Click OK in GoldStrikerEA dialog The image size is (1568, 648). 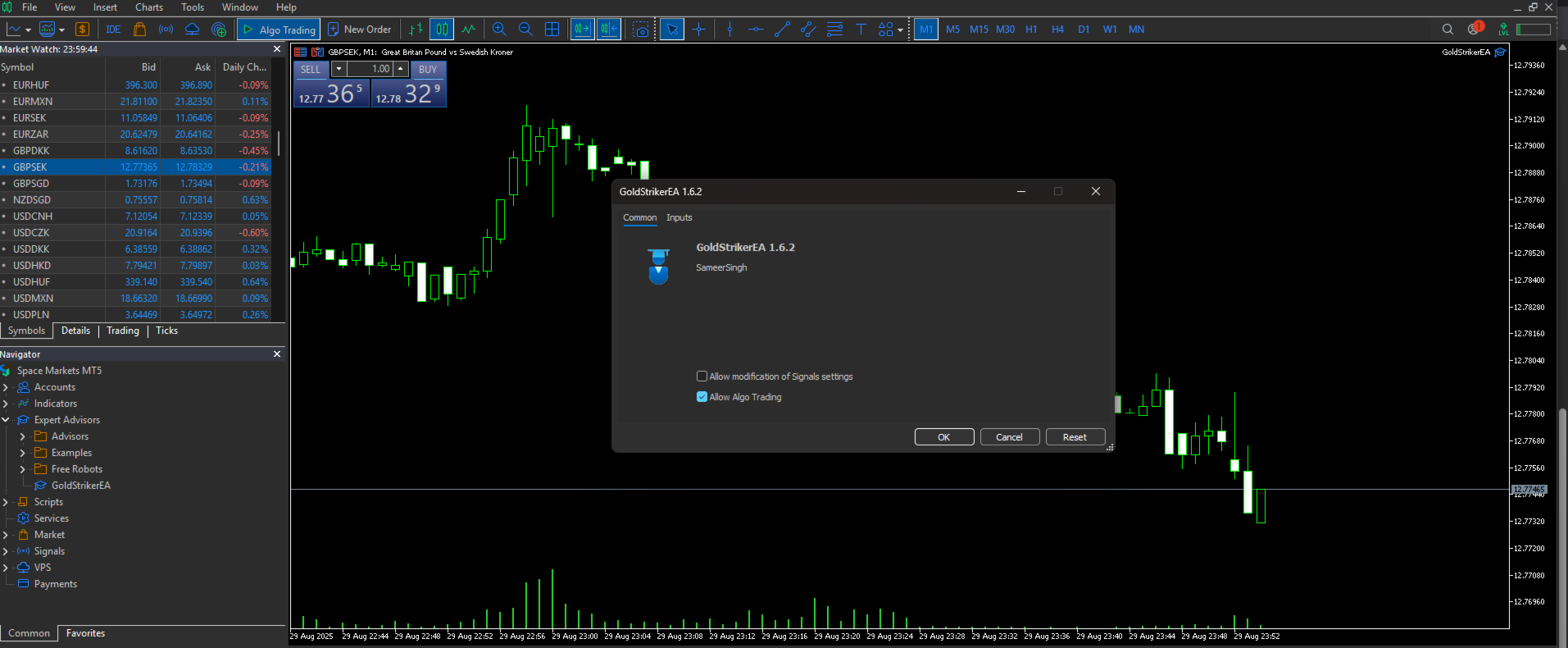[944, 437]
